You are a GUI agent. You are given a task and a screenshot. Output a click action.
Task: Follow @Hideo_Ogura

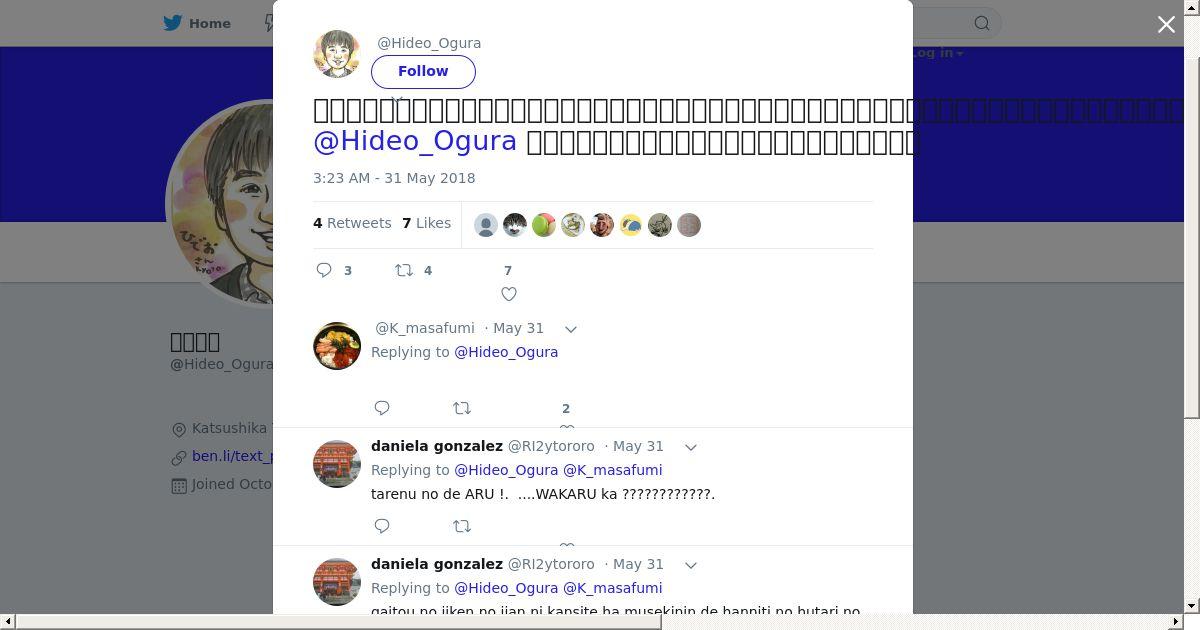tap(423, 71)
